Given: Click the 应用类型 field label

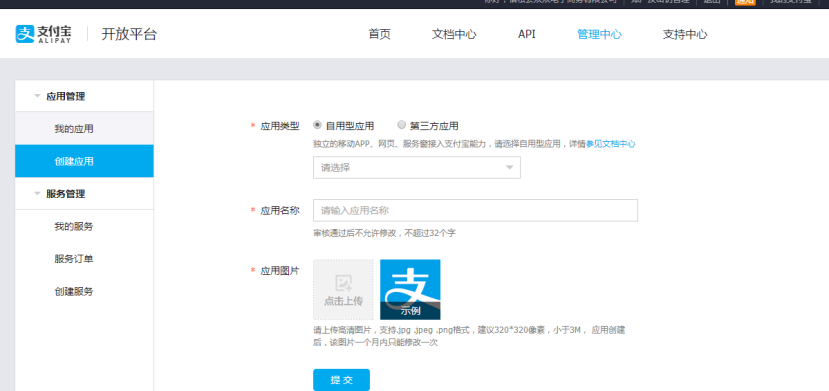Looking at the screenshot, I should 280,126.
